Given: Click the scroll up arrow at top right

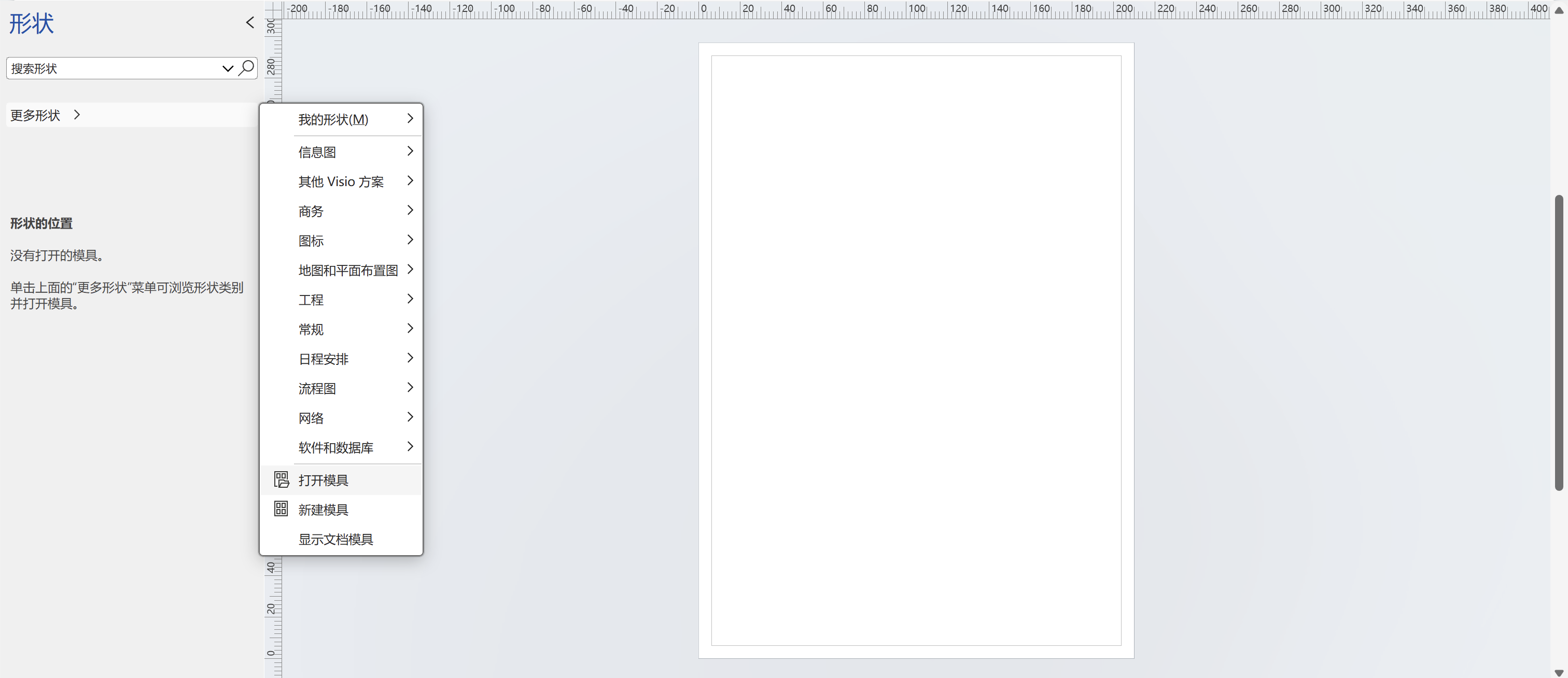Looking at the screenshot, I should click(x=1558, y=9).
